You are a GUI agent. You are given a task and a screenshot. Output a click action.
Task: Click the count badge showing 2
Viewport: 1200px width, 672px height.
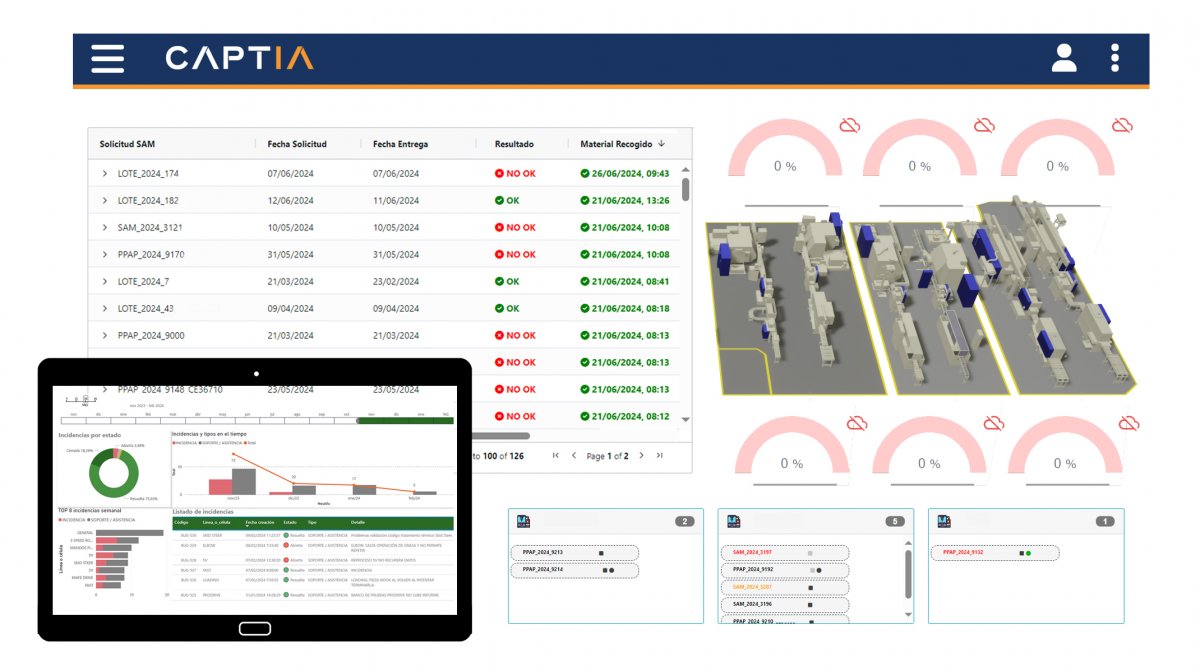click(x=685, y=521)
